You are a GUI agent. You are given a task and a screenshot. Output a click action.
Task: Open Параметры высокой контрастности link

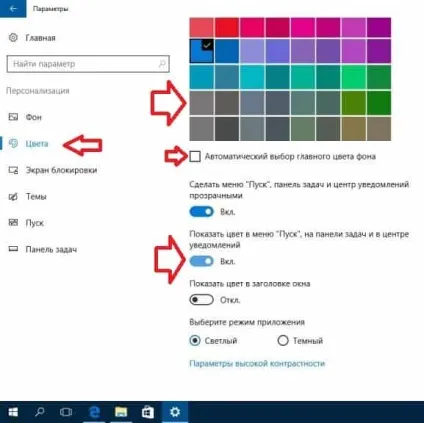pos(257,363)
